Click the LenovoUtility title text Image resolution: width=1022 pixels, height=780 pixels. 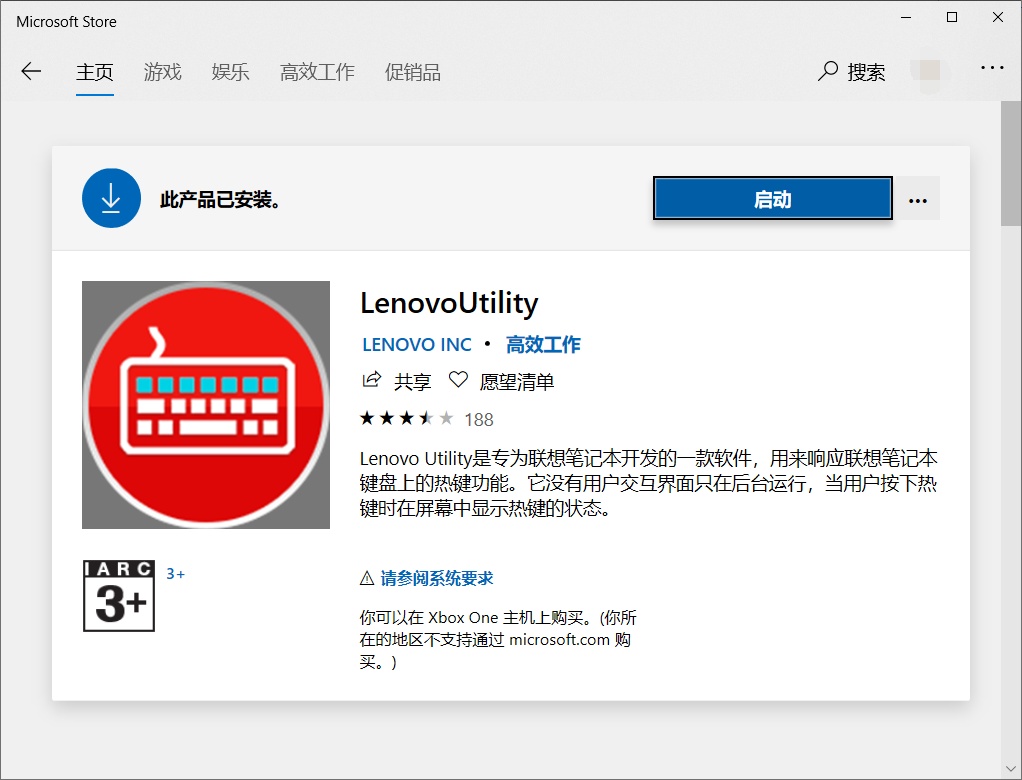[449, 303]
